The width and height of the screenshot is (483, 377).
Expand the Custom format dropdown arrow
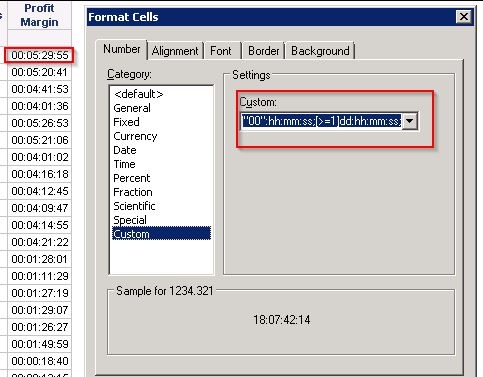coord(410,121)
